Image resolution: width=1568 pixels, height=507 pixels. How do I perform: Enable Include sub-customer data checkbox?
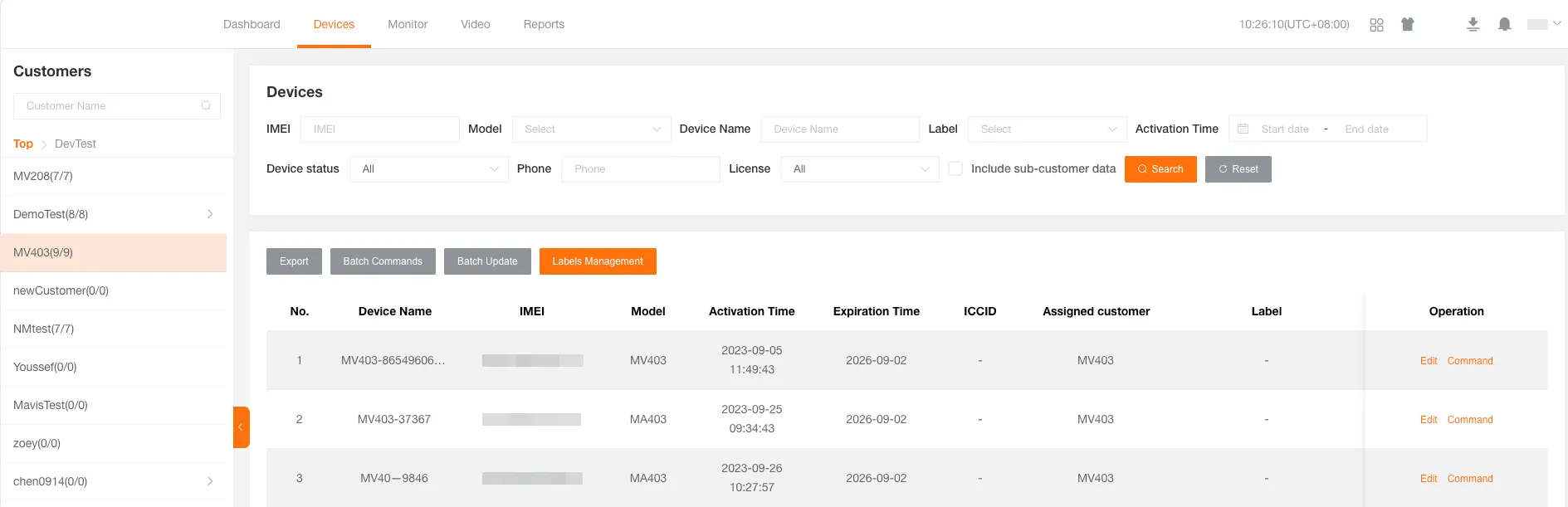click(955, 169)
